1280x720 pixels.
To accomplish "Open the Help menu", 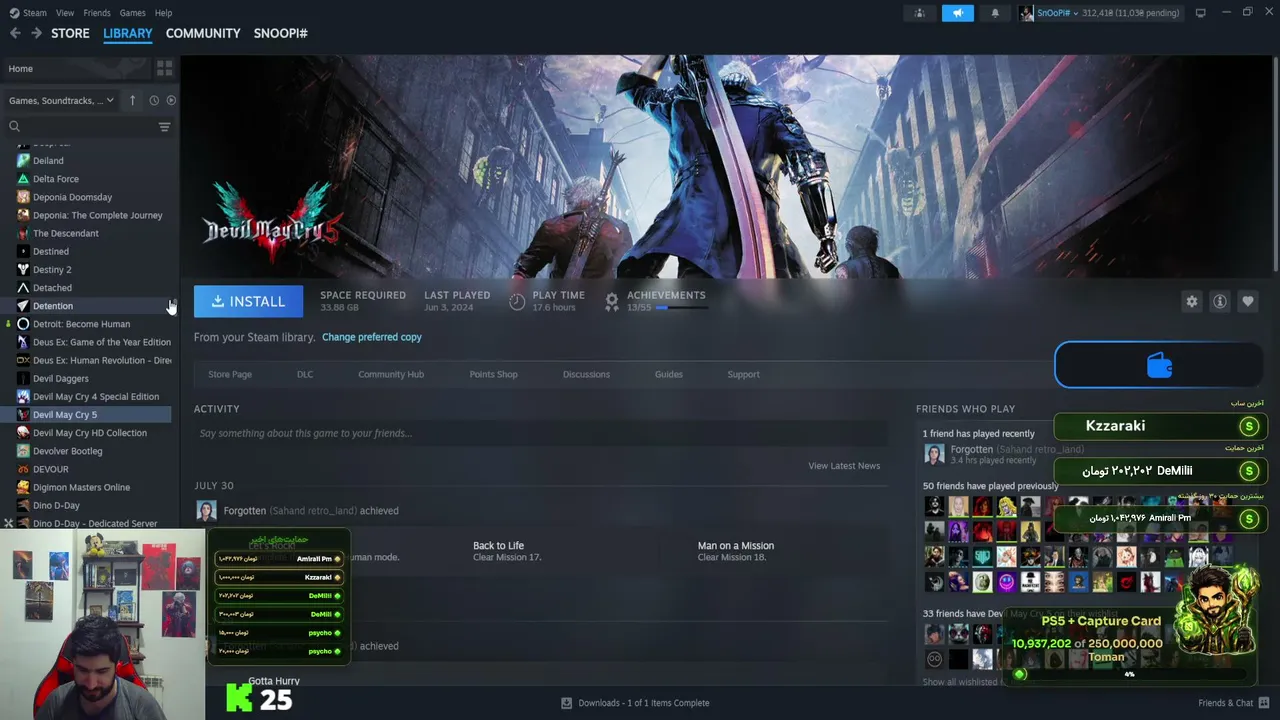I will click(x=163, y=13).
